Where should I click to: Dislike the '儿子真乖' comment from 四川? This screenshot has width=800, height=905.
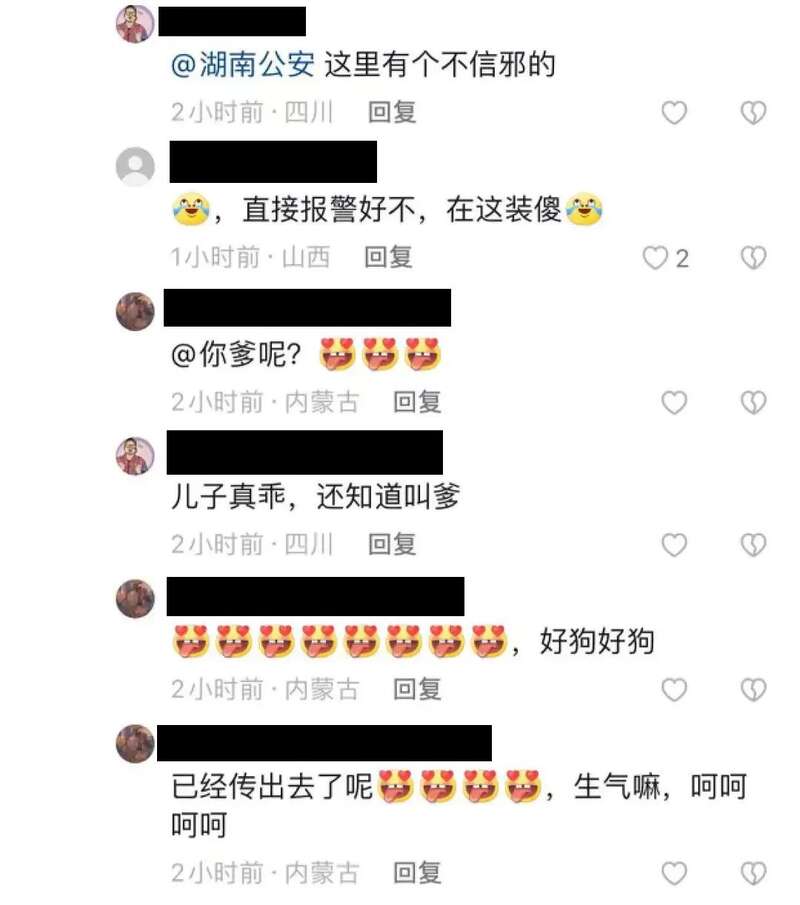753,545
